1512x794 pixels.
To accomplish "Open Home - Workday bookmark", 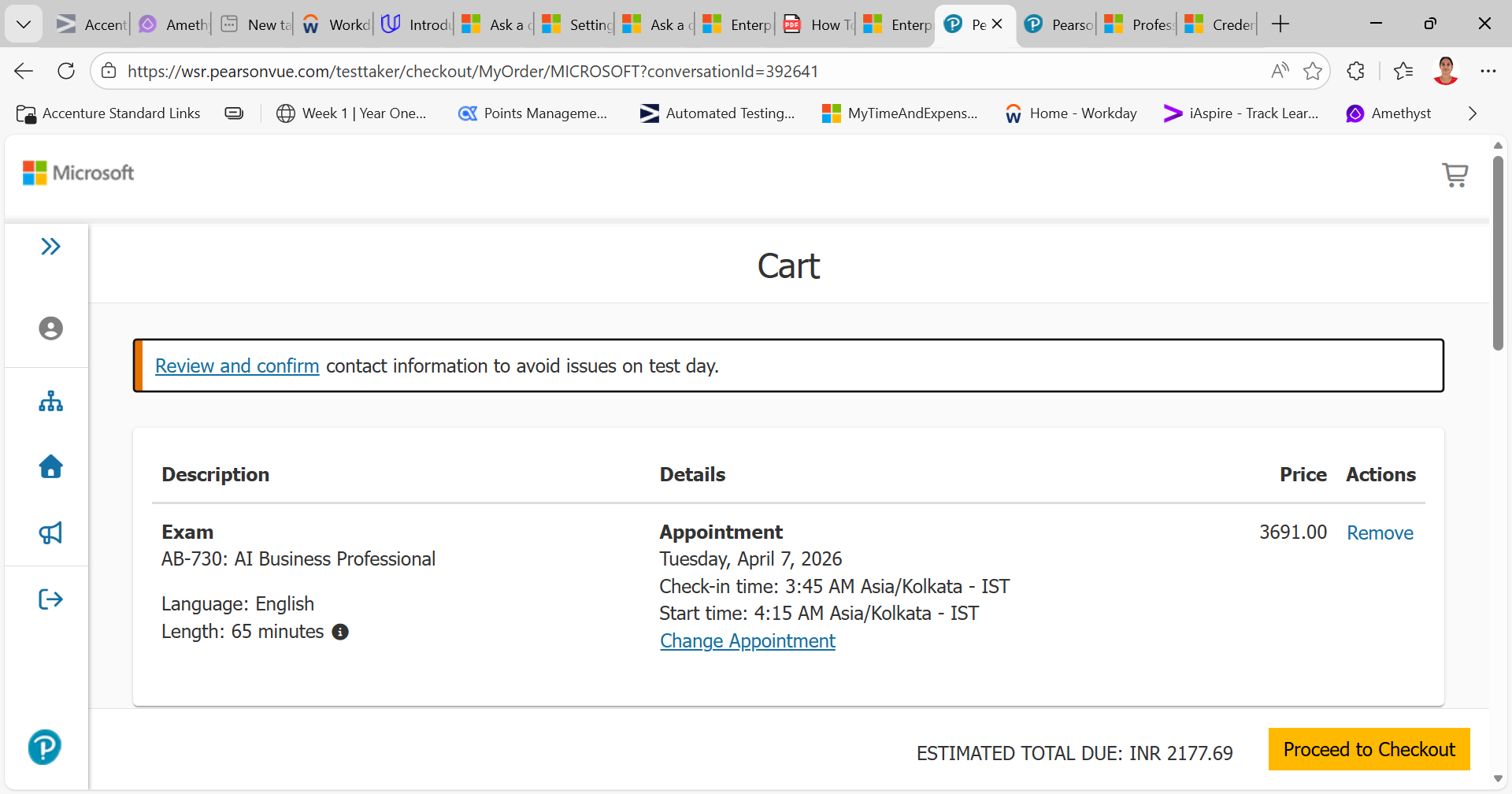I will click(1071, 113).
